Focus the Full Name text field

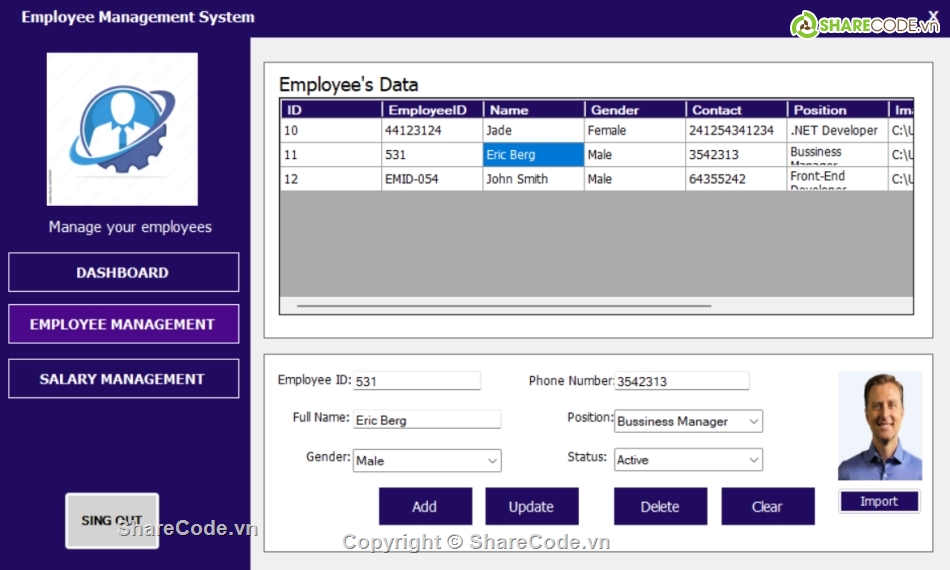click(426, 420)
